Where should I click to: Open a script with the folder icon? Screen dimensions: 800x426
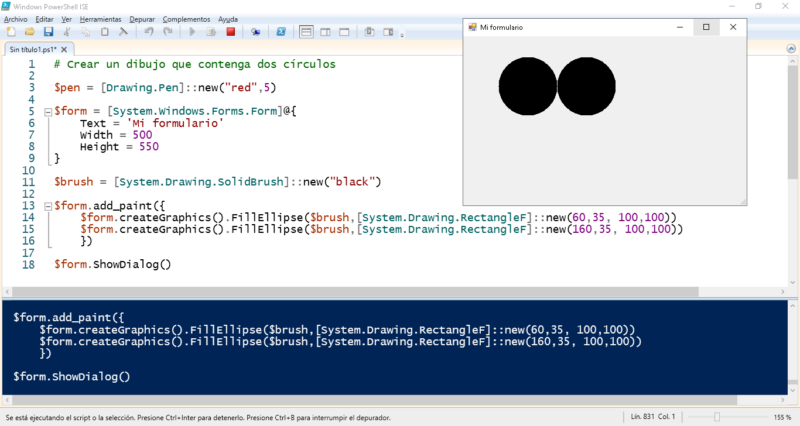pos(27,32)
